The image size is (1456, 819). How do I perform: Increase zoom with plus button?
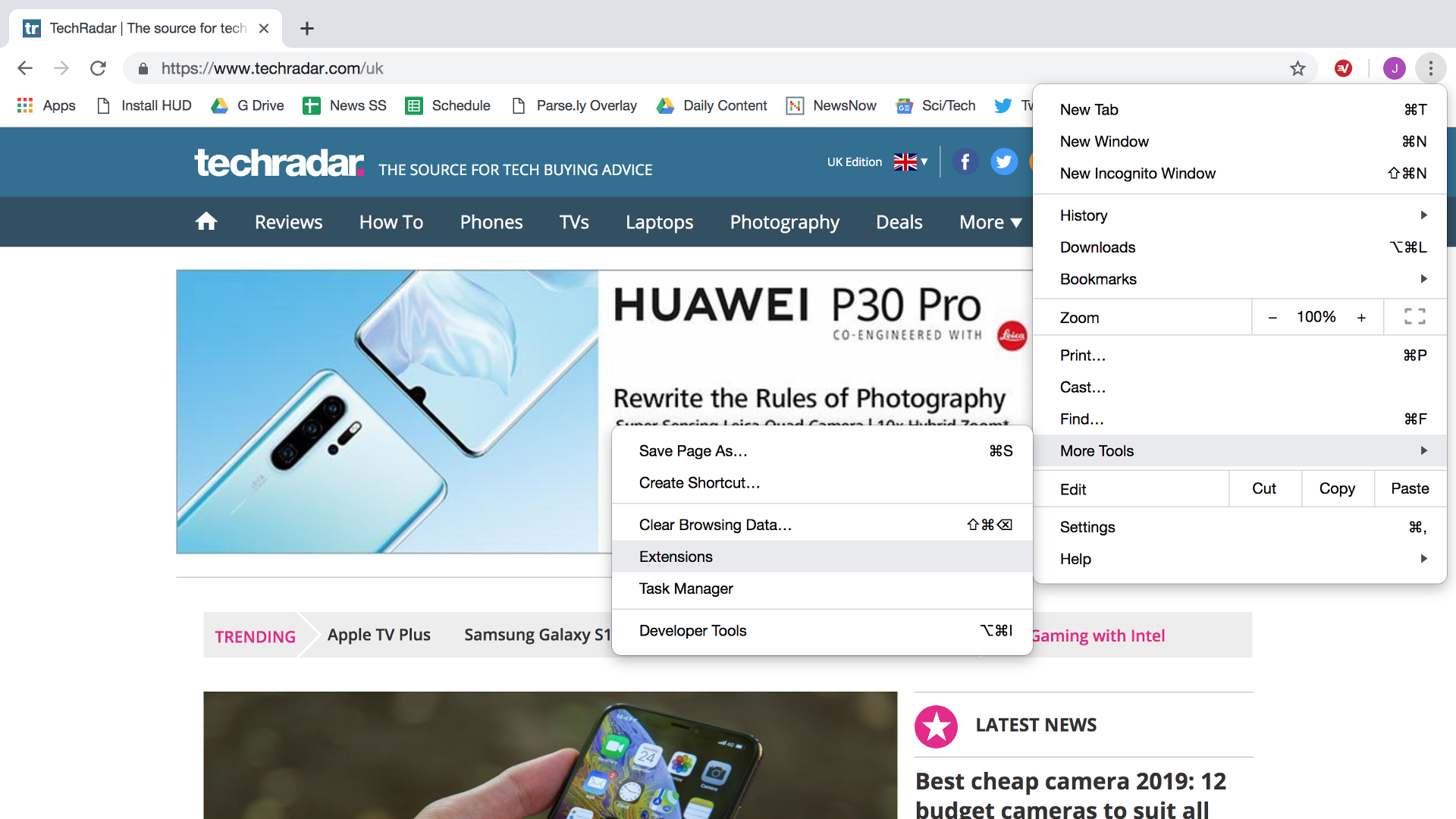[1361, 318]
